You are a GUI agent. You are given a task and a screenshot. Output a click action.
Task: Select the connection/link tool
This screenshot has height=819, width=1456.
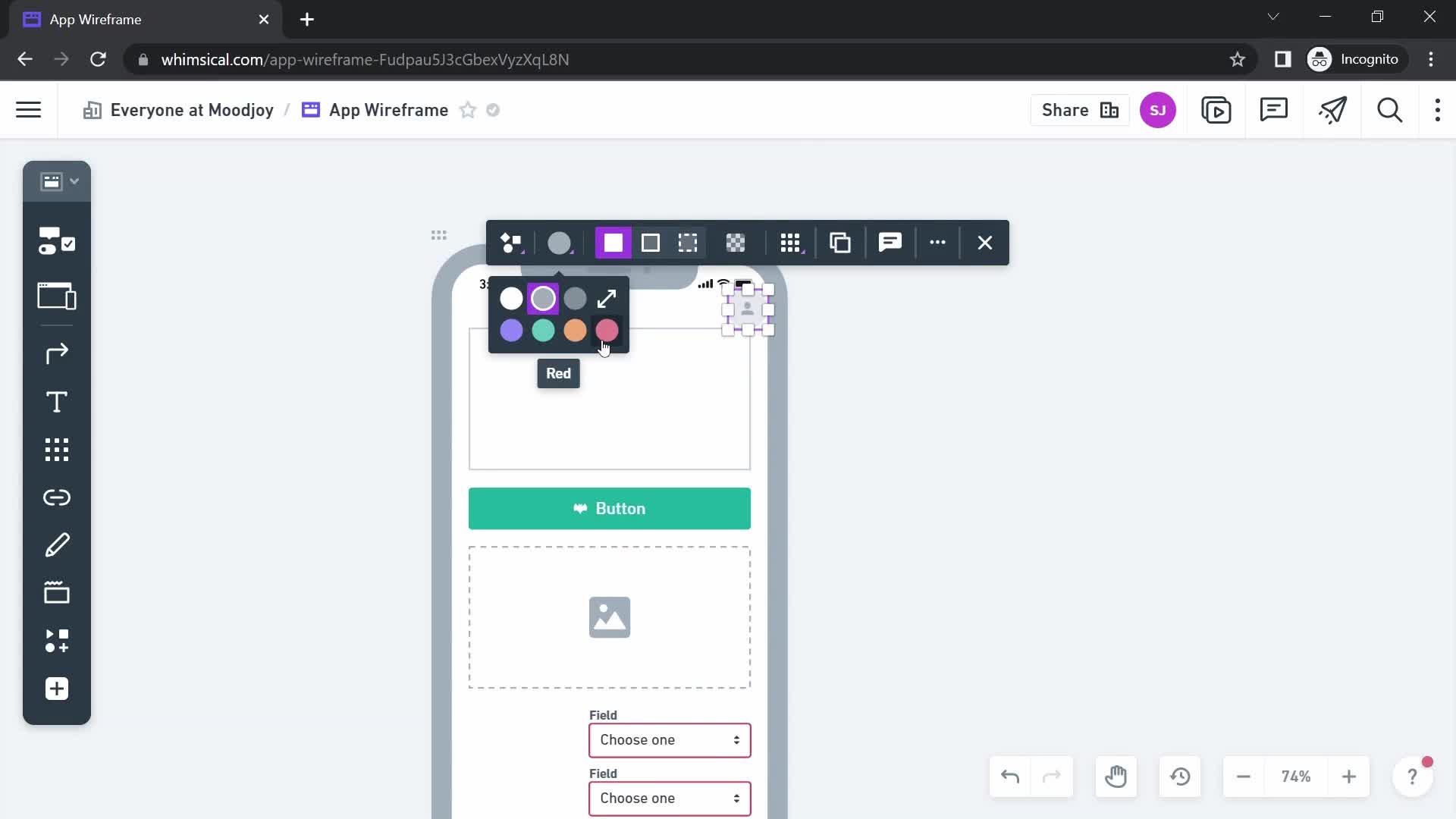tap(55, 498)
